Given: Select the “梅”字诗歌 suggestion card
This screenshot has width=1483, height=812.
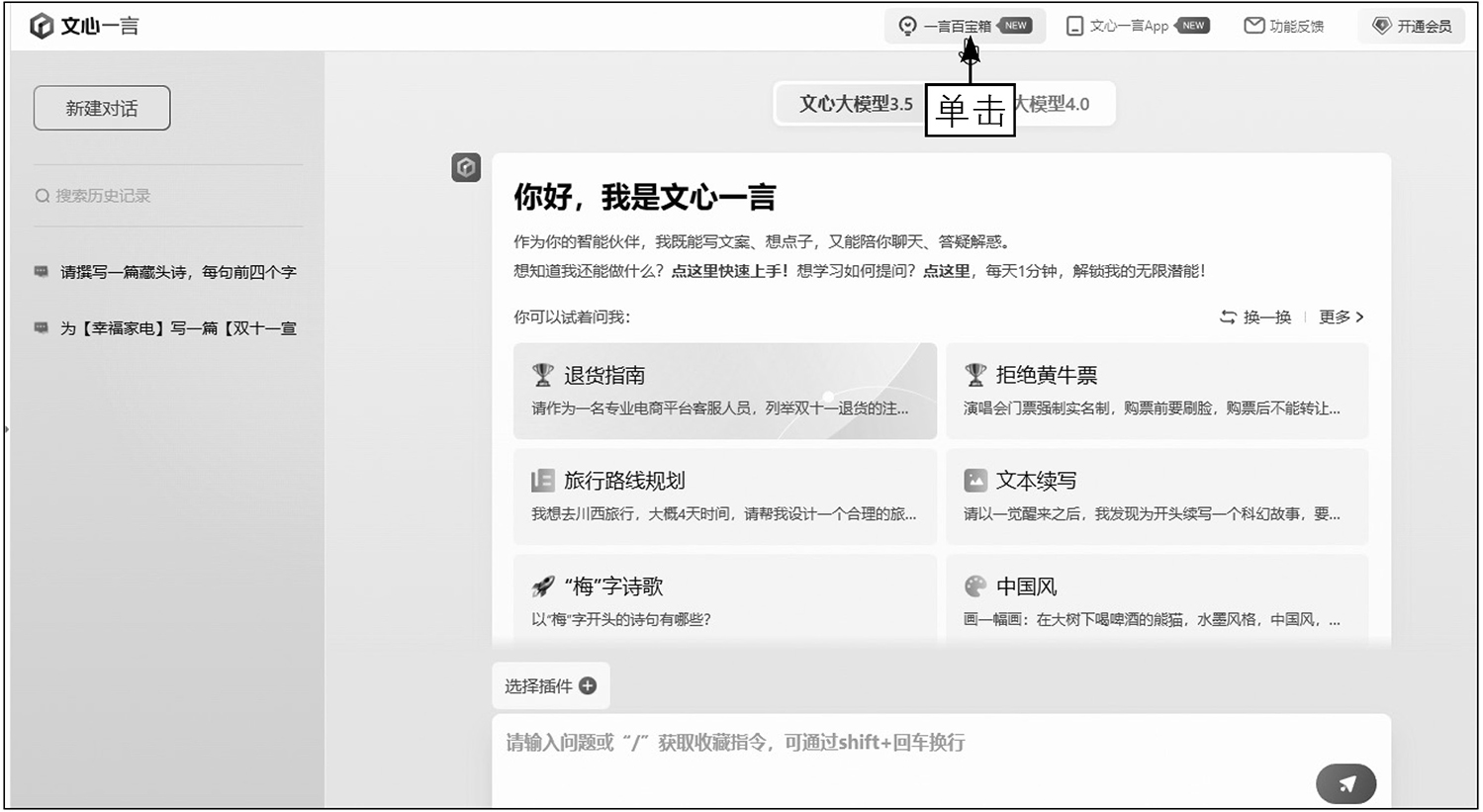Looking at the screenshot, I should tap(725, 600).
